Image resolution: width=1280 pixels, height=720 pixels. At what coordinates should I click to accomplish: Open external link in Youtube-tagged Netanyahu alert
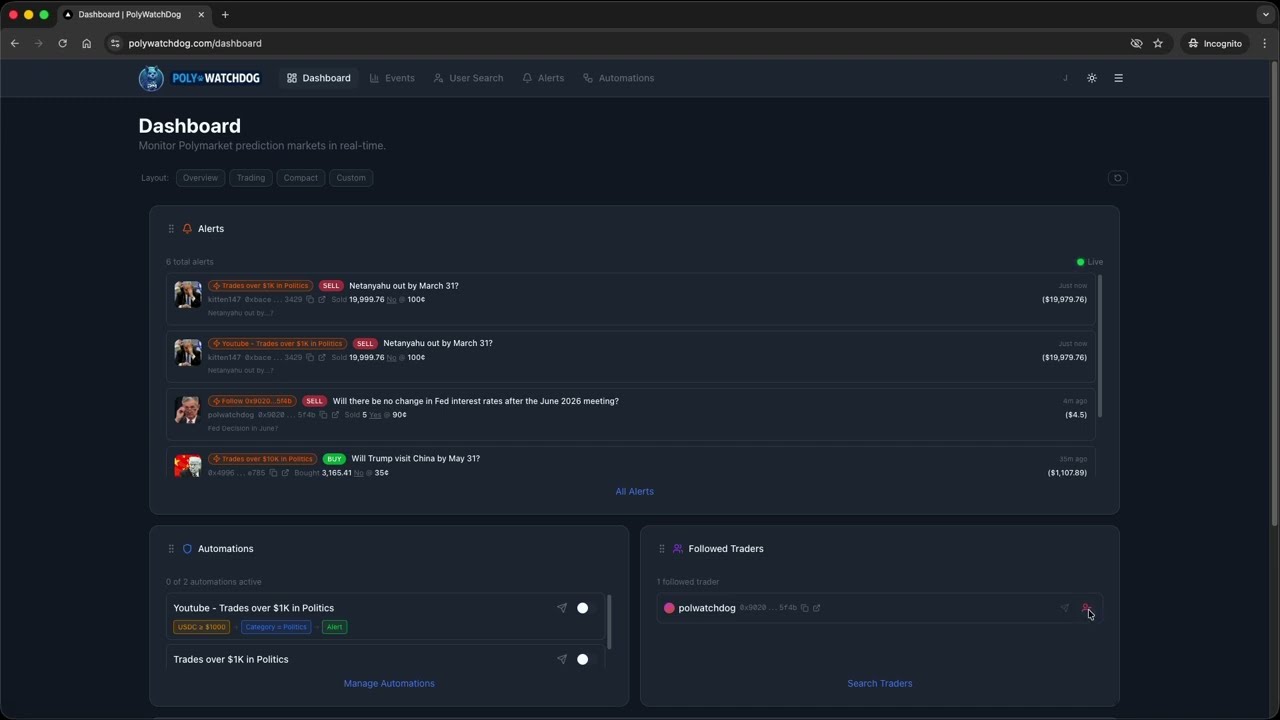(321, 357)
